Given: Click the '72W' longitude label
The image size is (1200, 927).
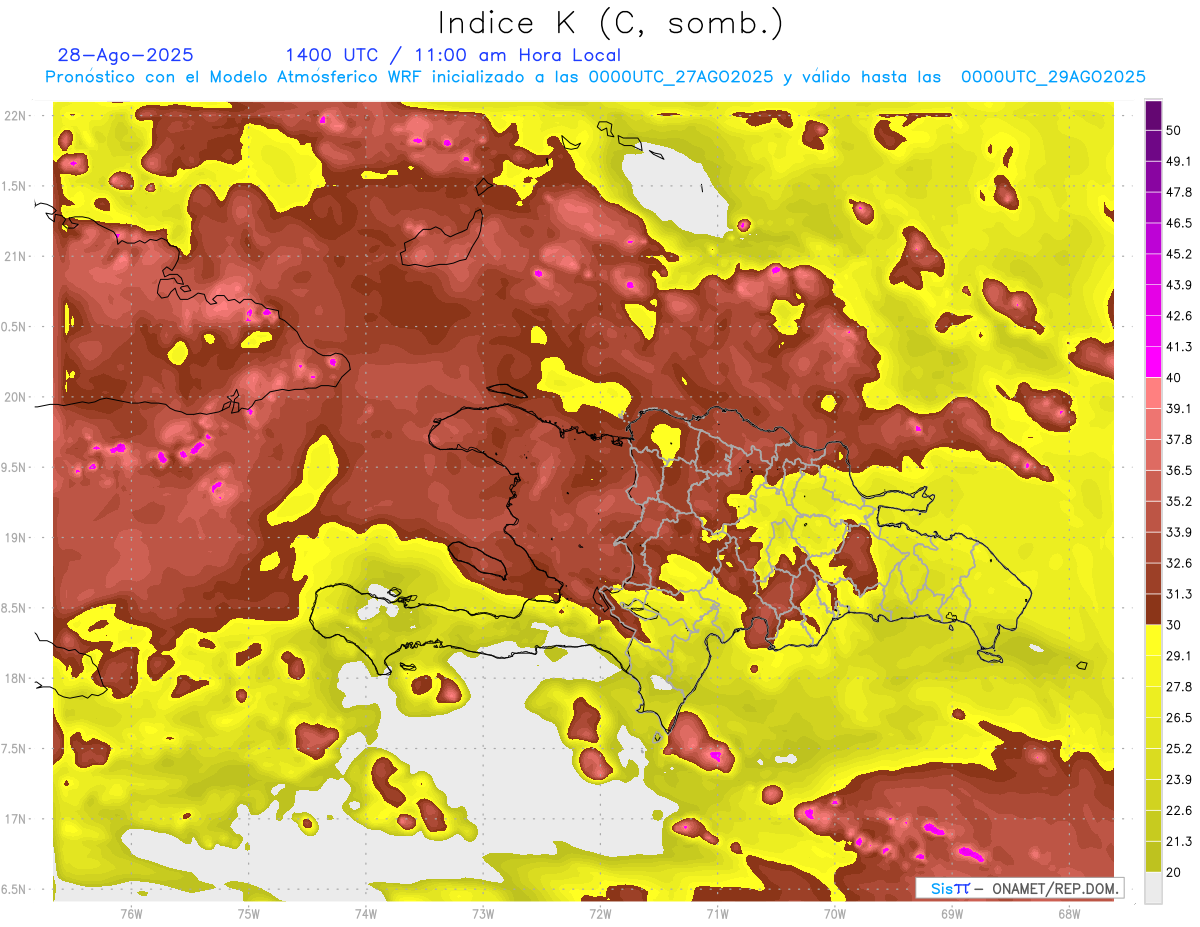Looking at the screenshot, I should (600, 913).
